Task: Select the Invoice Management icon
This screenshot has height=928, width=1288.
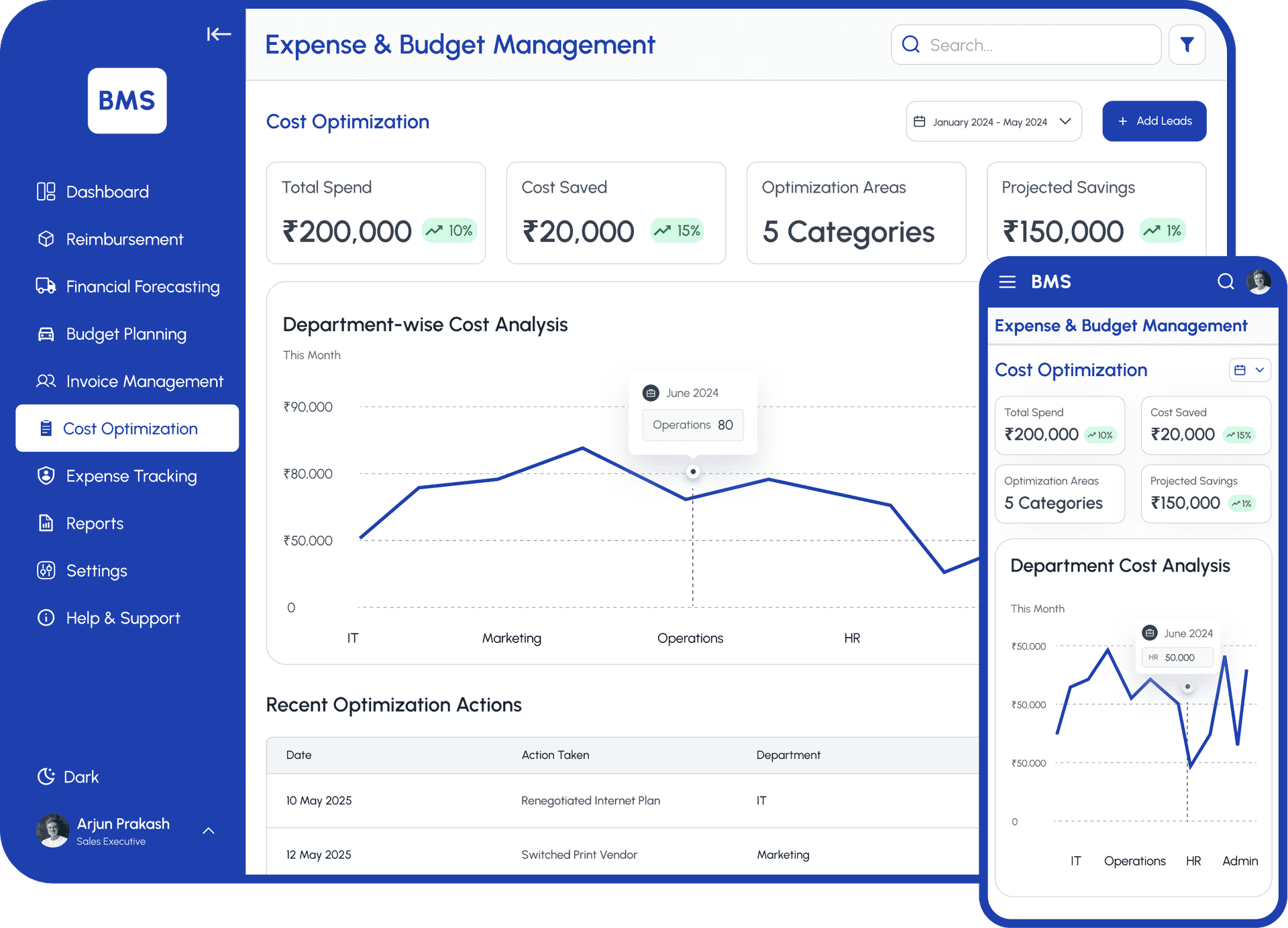Action: coord(46,381)
